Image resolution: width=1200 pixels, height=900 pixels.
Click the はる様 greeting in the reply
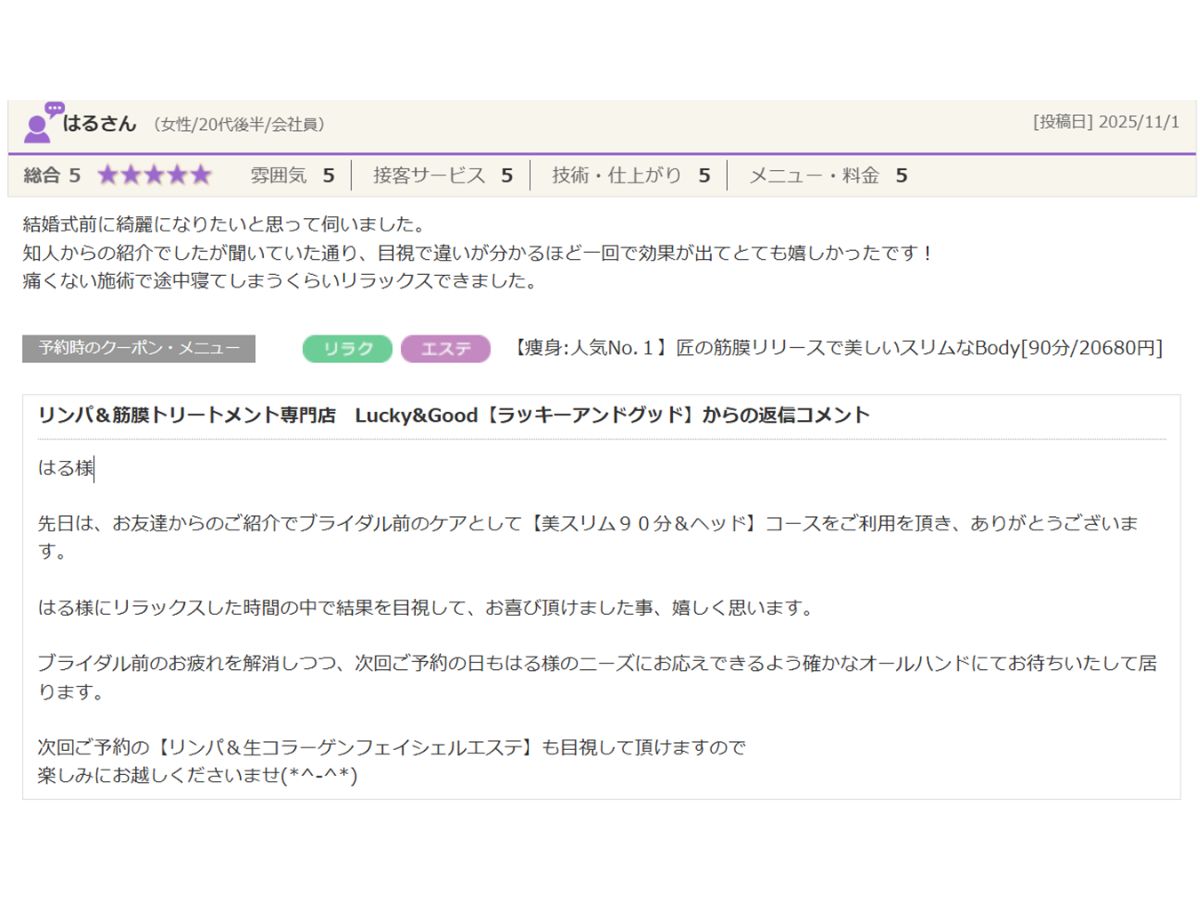(x=65, y=468)
